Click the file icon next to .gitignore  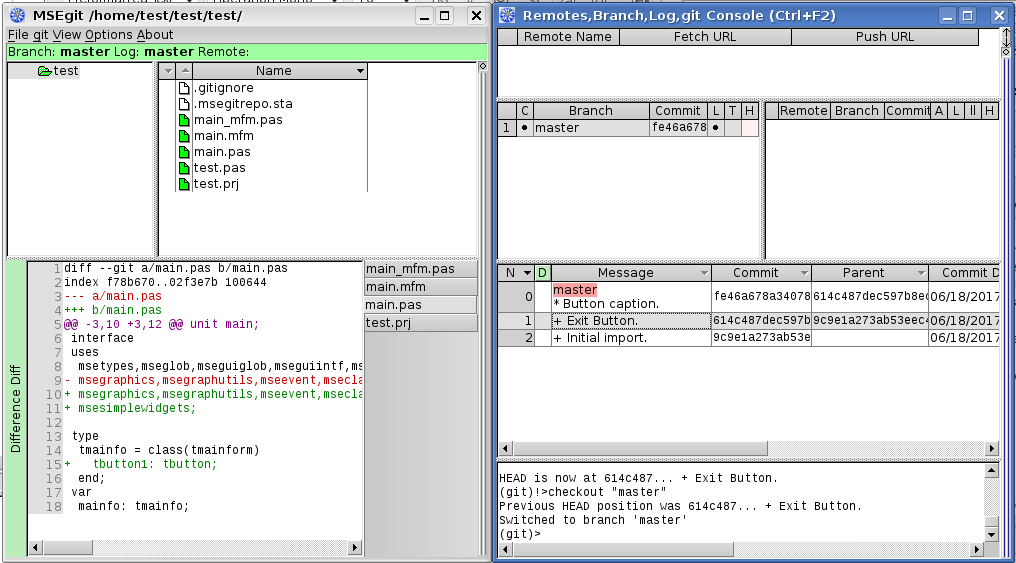click(184, 88)
